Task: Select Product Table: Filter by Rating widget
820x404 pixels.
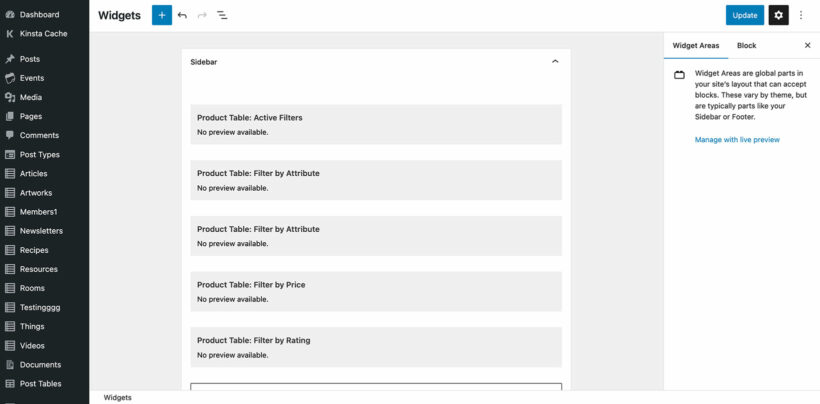Action: coord(376,347)
